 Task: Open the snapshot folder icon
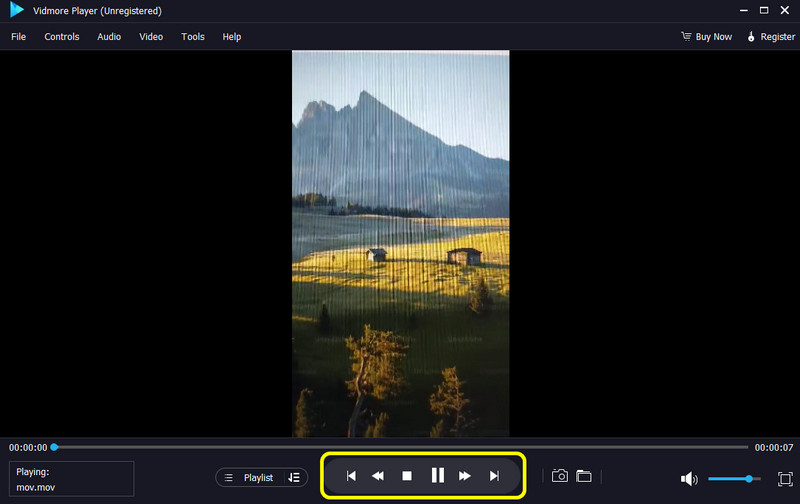pyautogui.click(x=584, y=476)
